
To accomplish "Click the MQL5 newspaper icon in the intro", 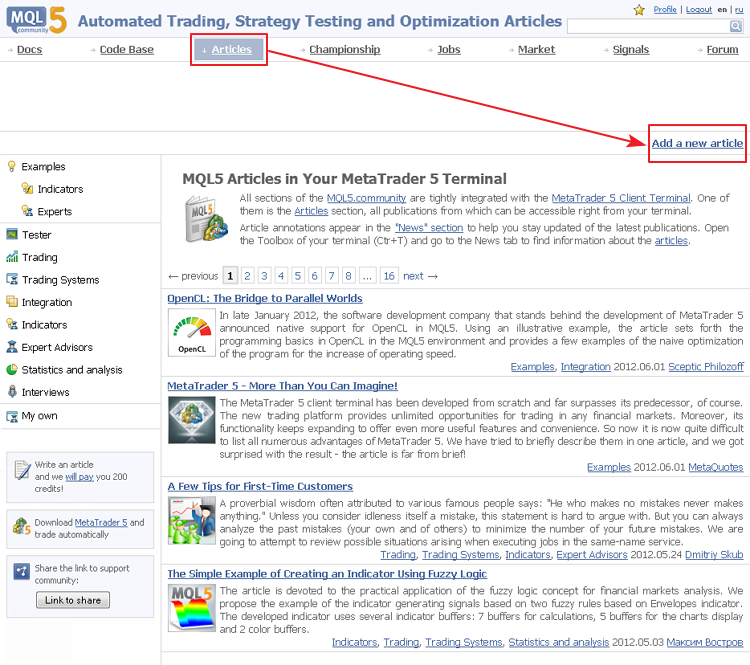I will pos(206,219).
